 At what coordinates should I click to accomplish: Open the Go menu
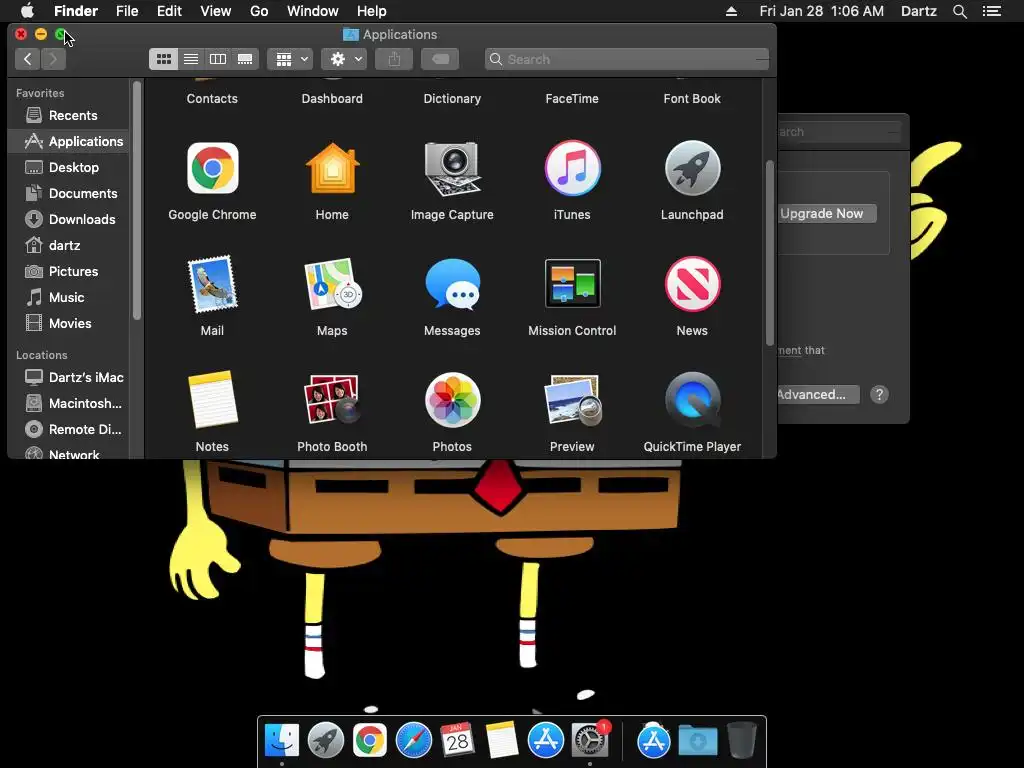(x=259, y=11)
